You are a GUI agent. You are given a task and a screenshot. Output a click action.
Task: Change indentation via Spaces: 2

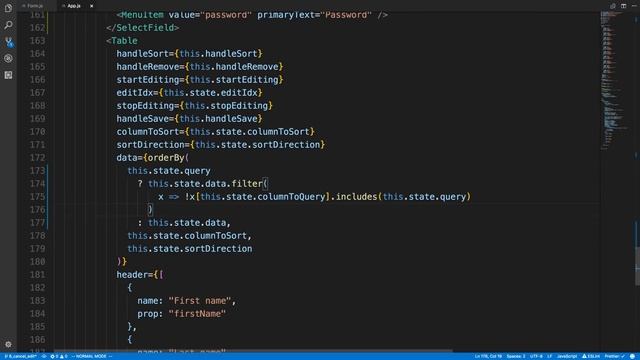pyautogui.click(x=516, y=356)
